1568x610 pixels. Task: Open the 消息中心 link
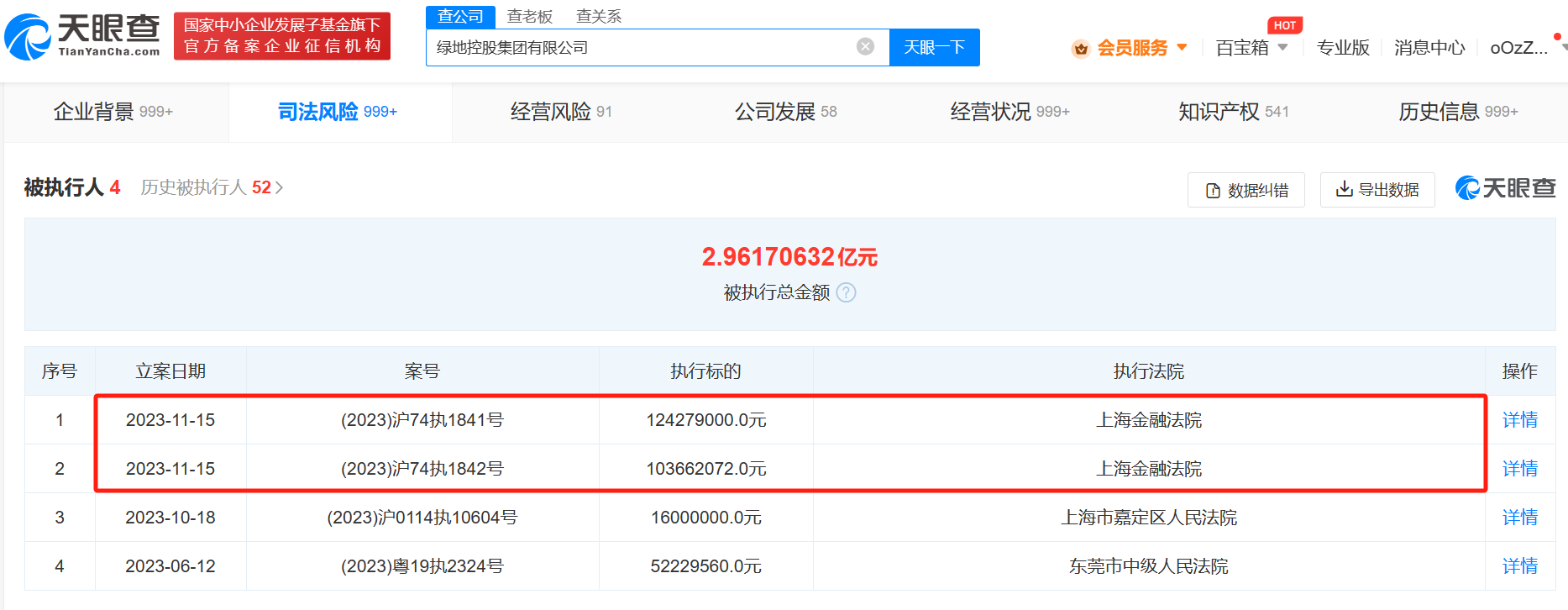pos(1429,48)
